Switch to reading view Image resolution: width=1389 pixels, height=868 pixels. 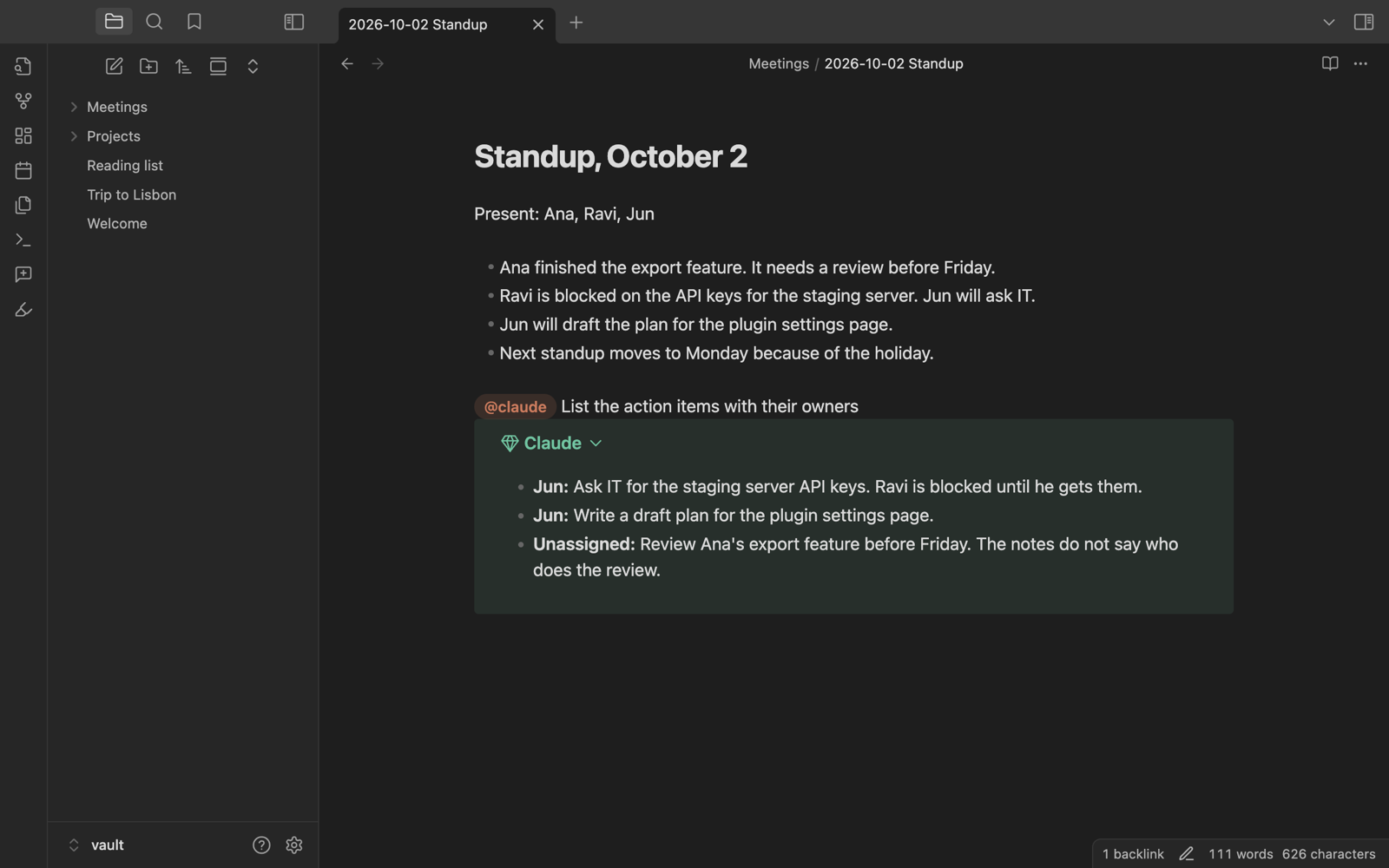[1330, 63]
